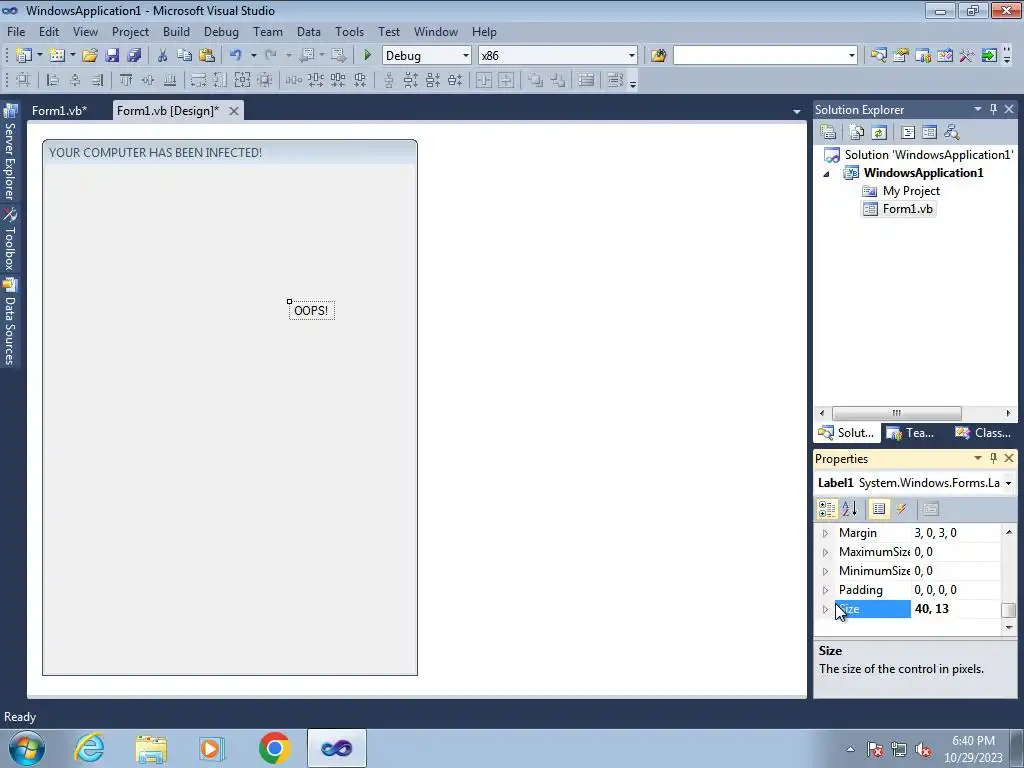Click Show All Files icon in Solution Explorer
Screen dimensions: 1024x768
click(x=857, y=133)
